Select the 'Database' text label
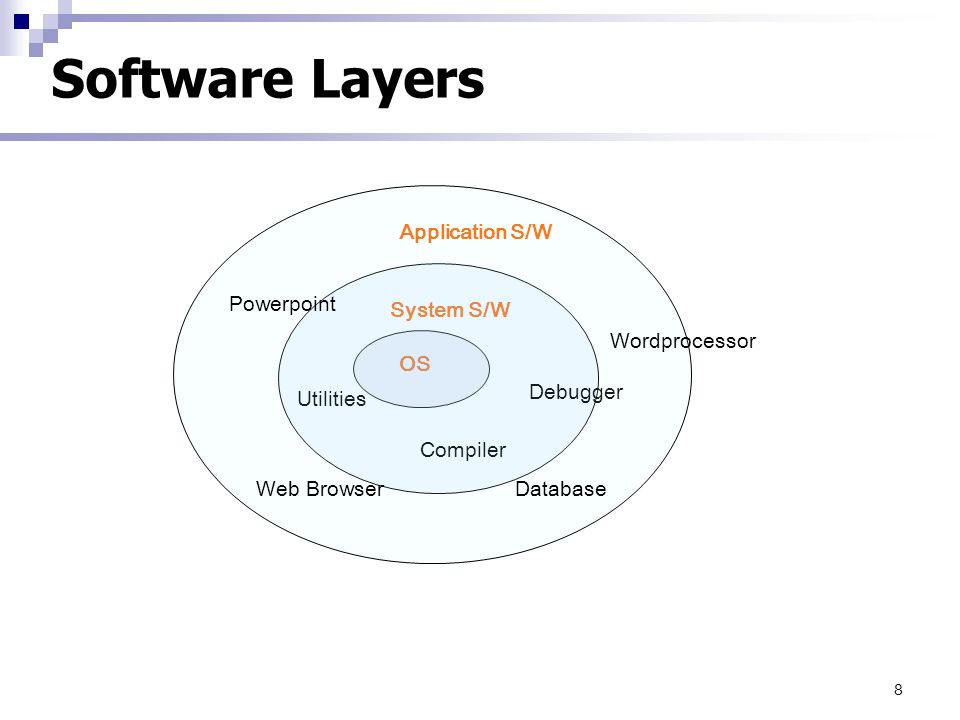 click(561, 489)
